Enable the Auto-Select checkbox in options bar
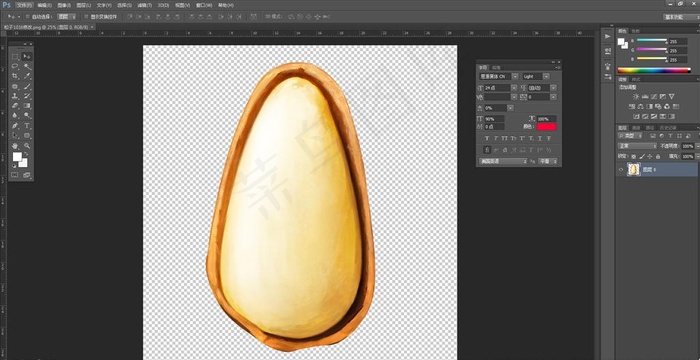 click(27, 17)
